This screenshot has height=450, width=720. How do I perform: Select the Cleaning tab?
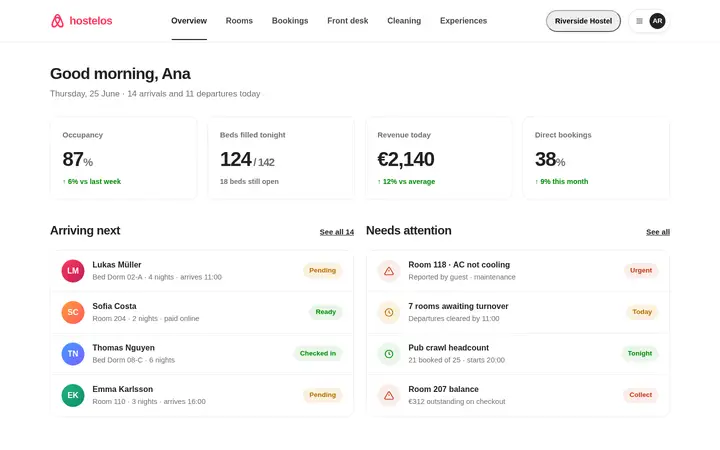click(x=404, y=21)
